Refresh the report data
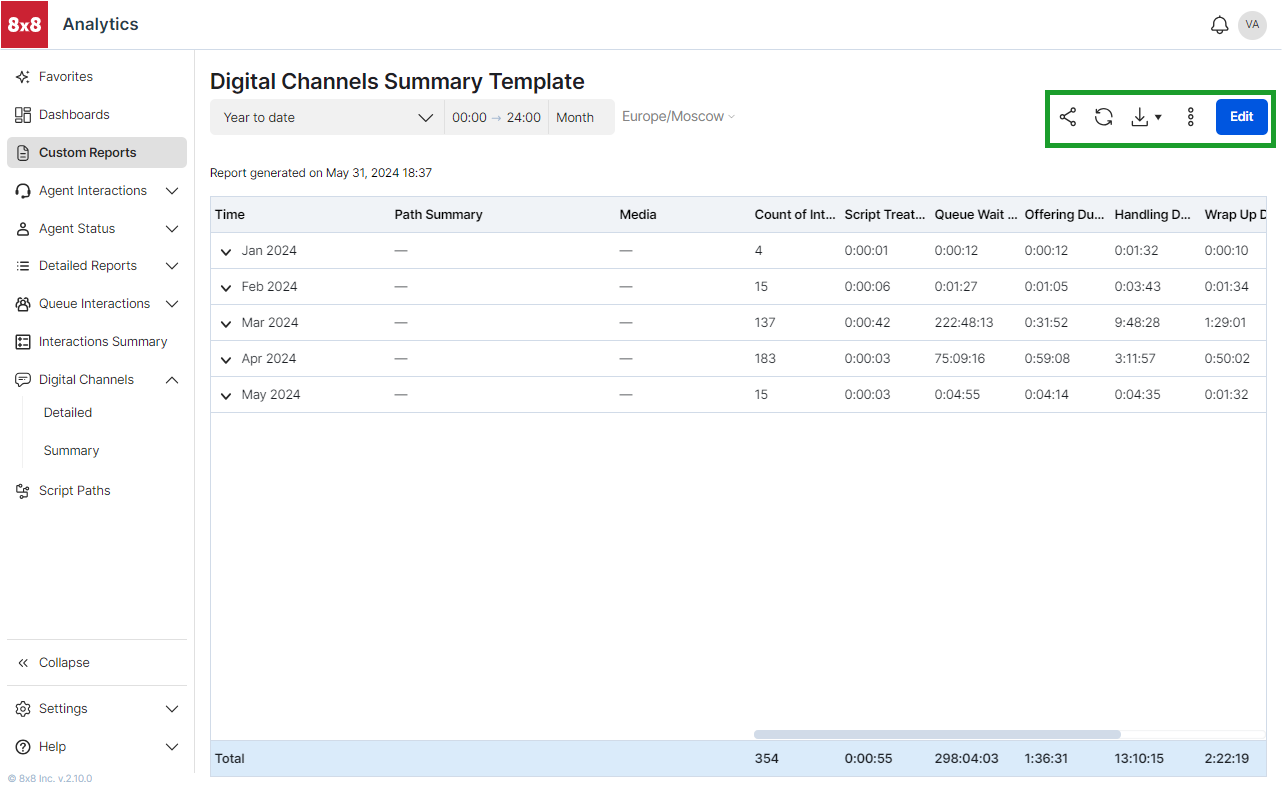This screenshot has width=1282, height=791. [x=1103, y=117]
